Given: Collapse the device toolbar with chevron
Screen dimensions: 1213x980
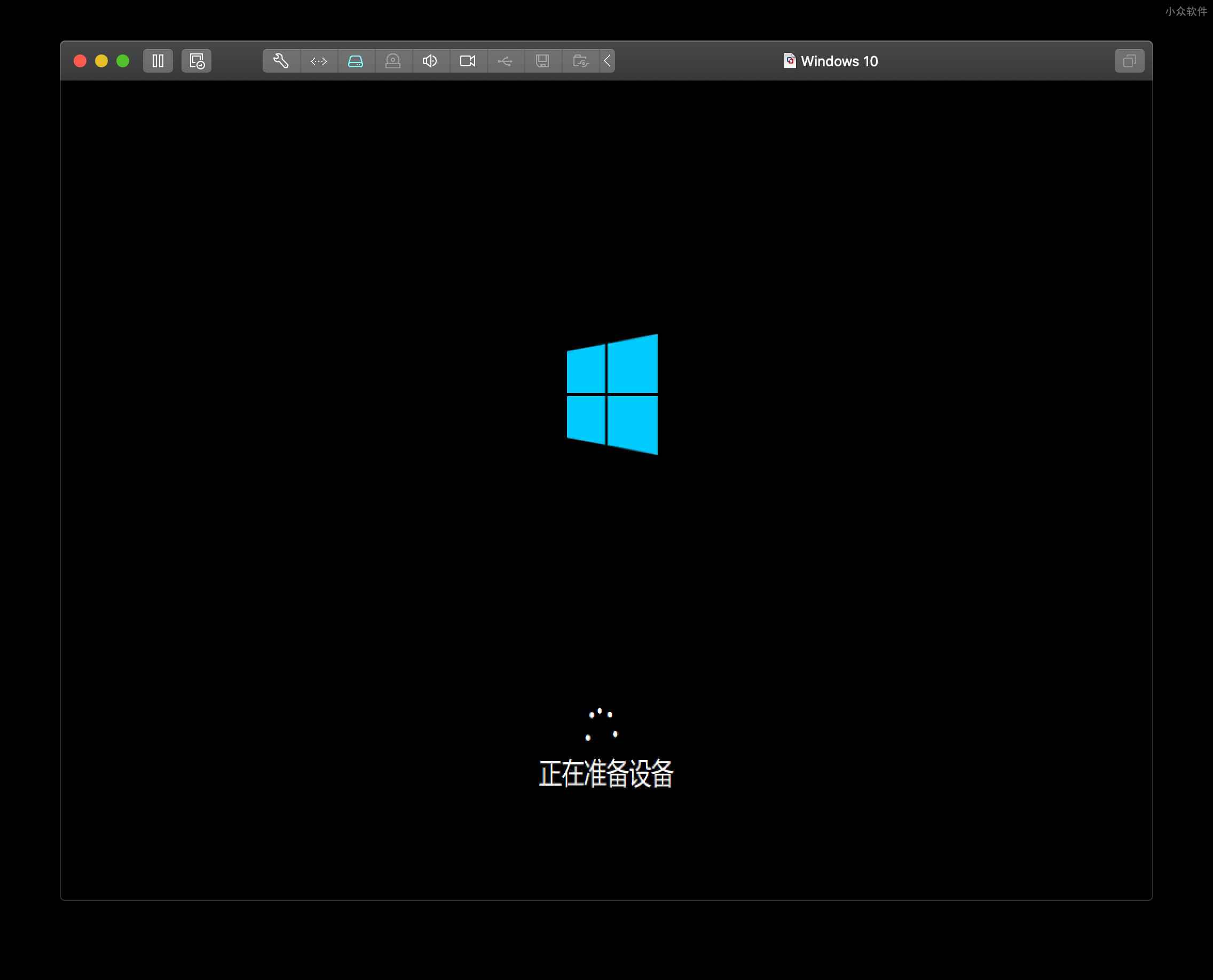Looking at the screenshot, I should (608, 61).
